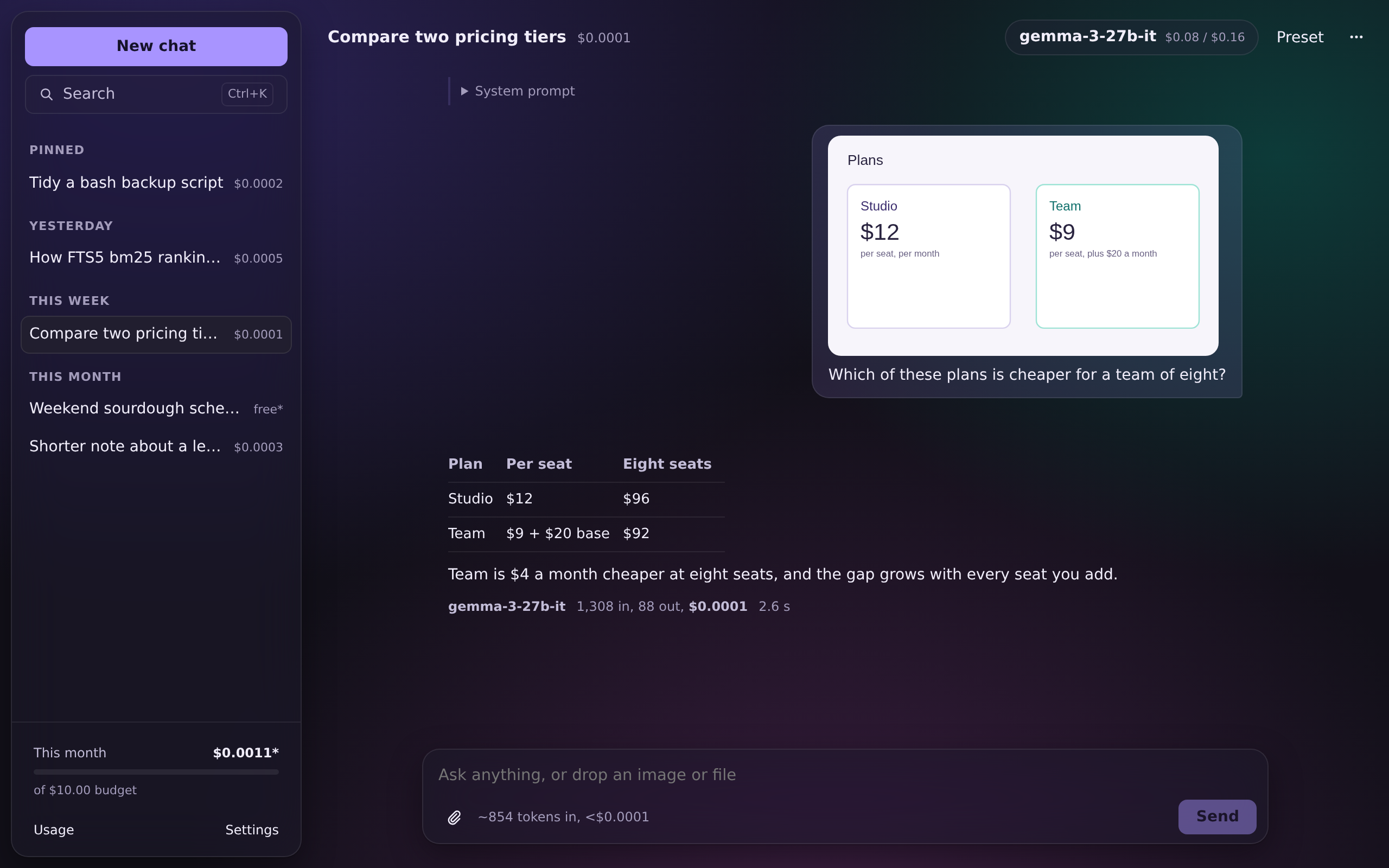
Task: Open the 'Shorter note about a le…' chat
Action: 156,446
